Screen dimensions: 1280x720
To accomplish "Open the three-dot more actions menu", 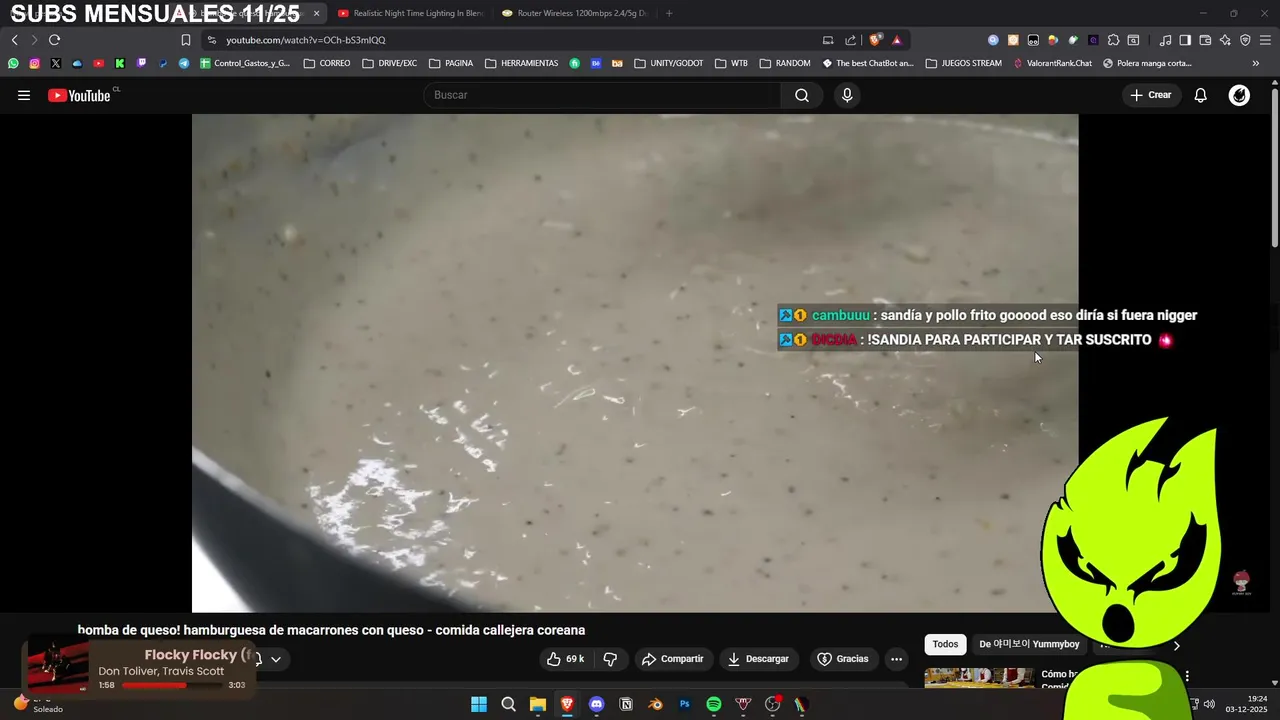I will (897, 659).
